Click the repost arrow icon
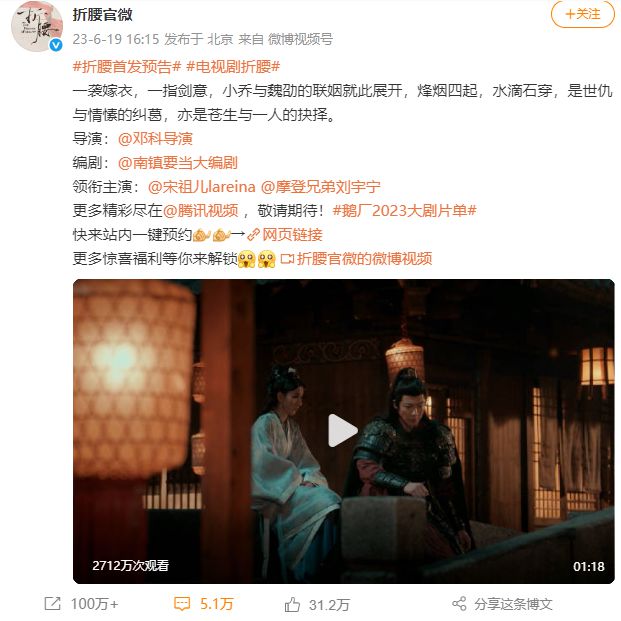This screenshot has height=621, width=621. coord(52,604)
